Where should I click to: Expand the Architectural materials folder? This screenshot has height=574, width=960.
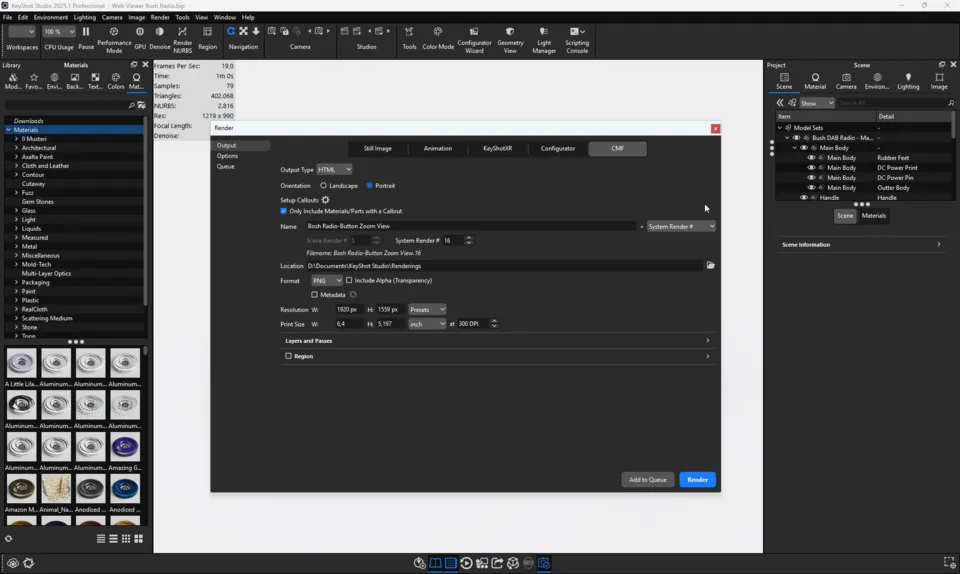[x=17, y=148]
